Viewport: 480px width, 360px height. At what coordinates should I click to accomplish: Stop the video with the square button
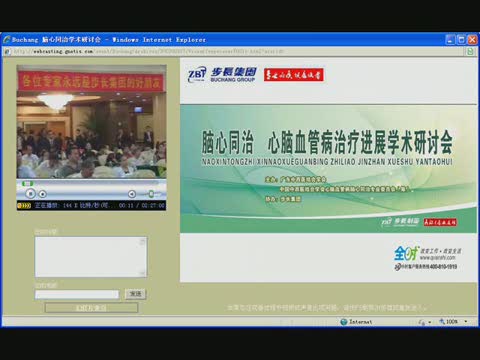pyautogui.click(x=30, y=193)
